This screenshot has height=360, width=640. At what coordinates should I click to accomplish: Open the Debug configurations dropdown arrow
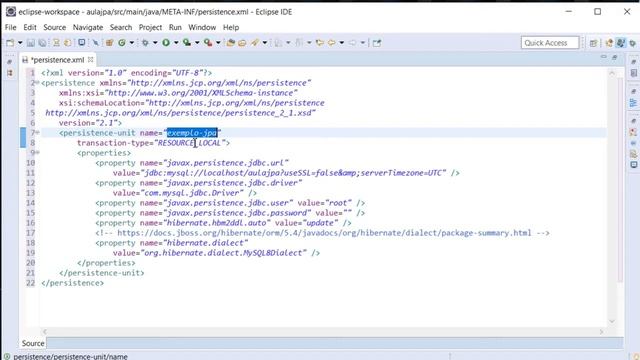(155, 42)
